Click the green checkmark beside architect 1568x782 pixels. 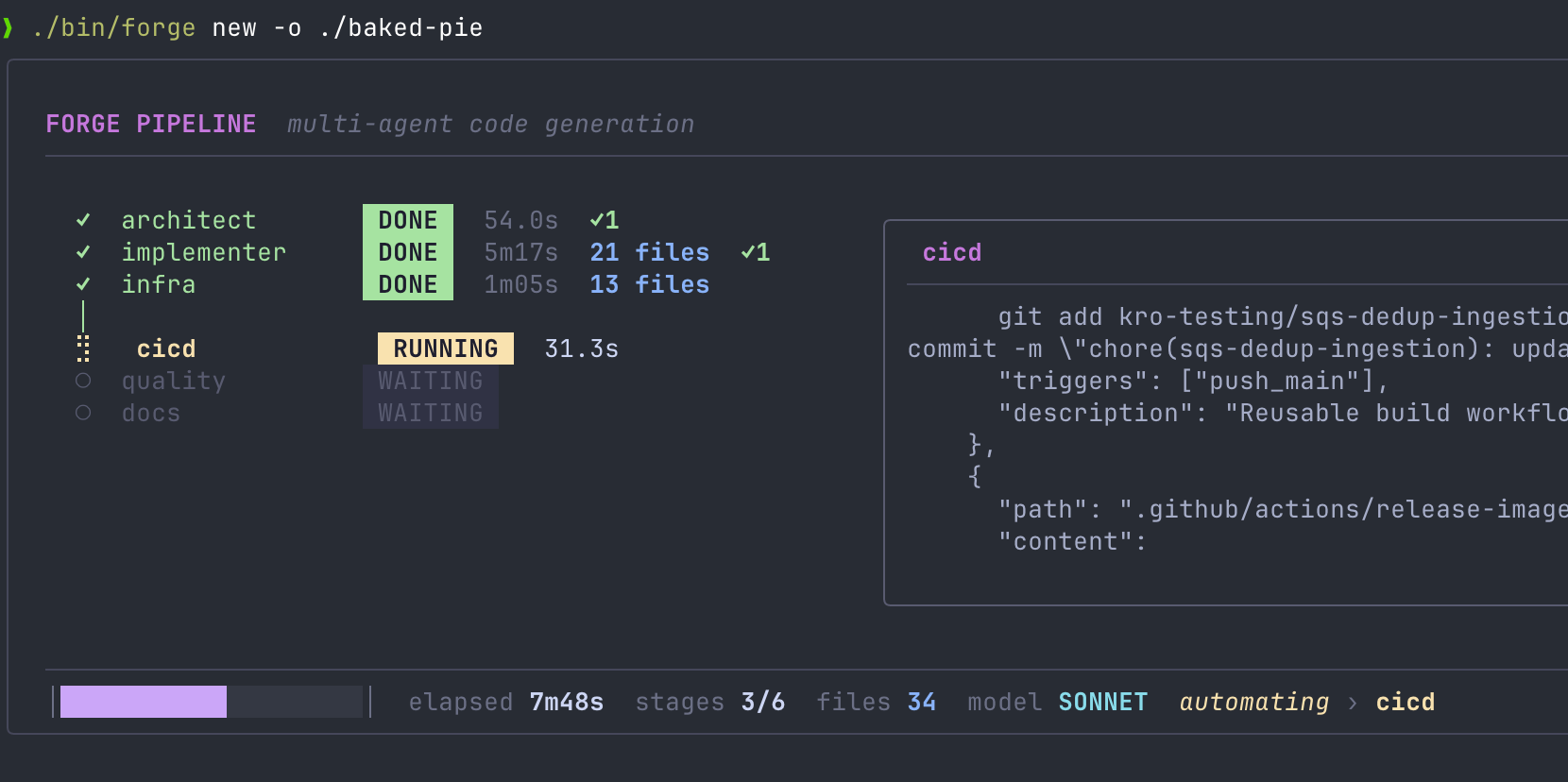tap(83, 220)
